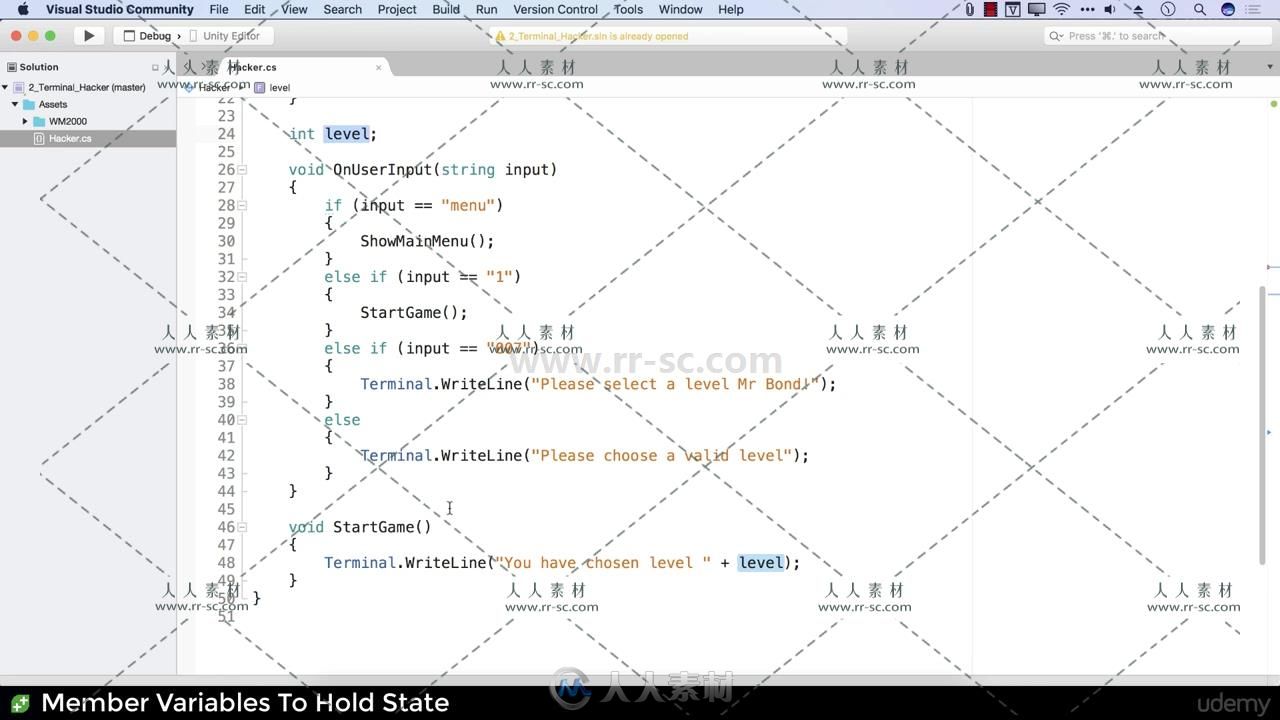1280x720 pixels.
Task: Click the 2_Terminal_Hacker solution icon
Action: (x=19, y=87)
